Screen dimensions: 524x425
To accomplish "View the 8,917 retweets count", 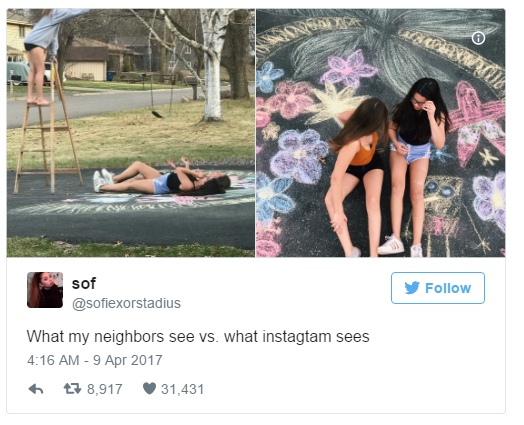I will click(x=105, y=389).
